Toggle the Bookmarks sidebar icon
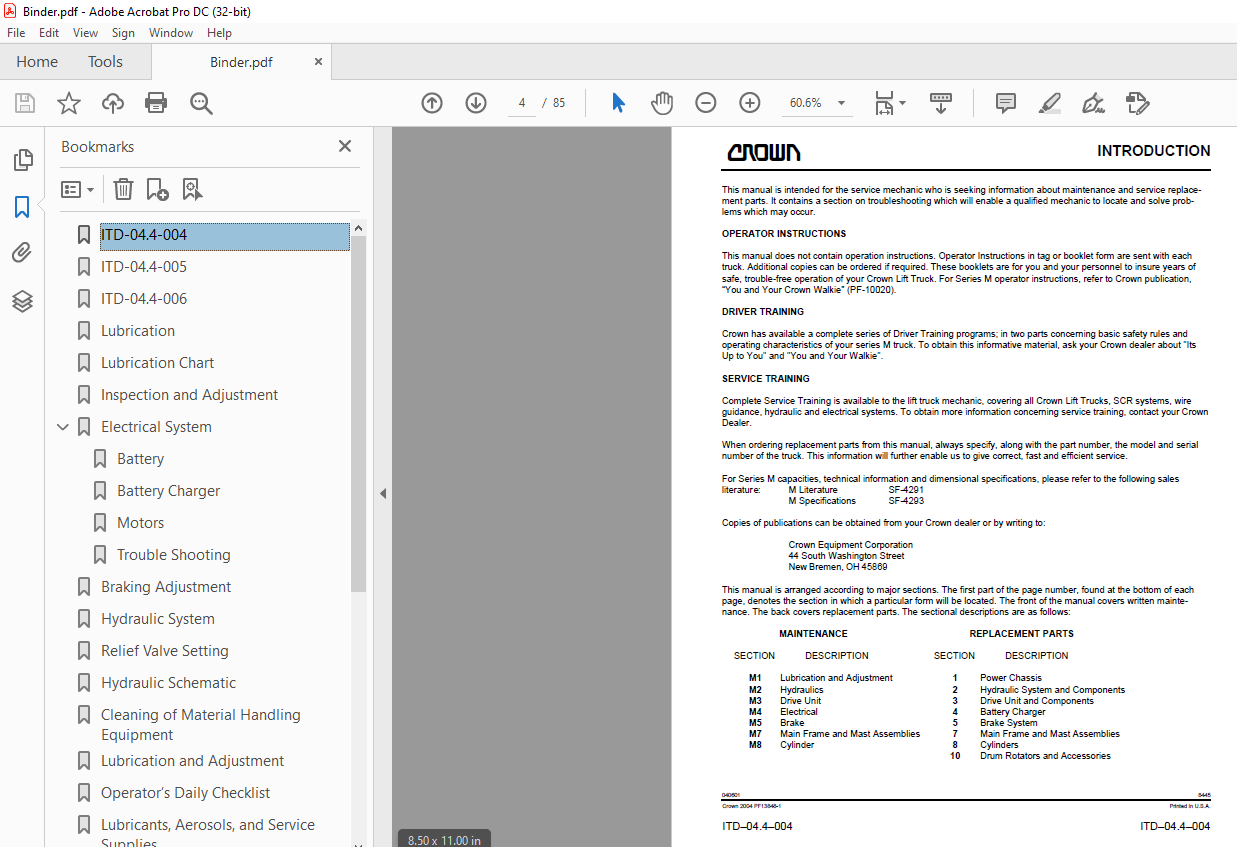Image resolution: width=1237 pixels, height=847 pixels. (x=22, y=207)
